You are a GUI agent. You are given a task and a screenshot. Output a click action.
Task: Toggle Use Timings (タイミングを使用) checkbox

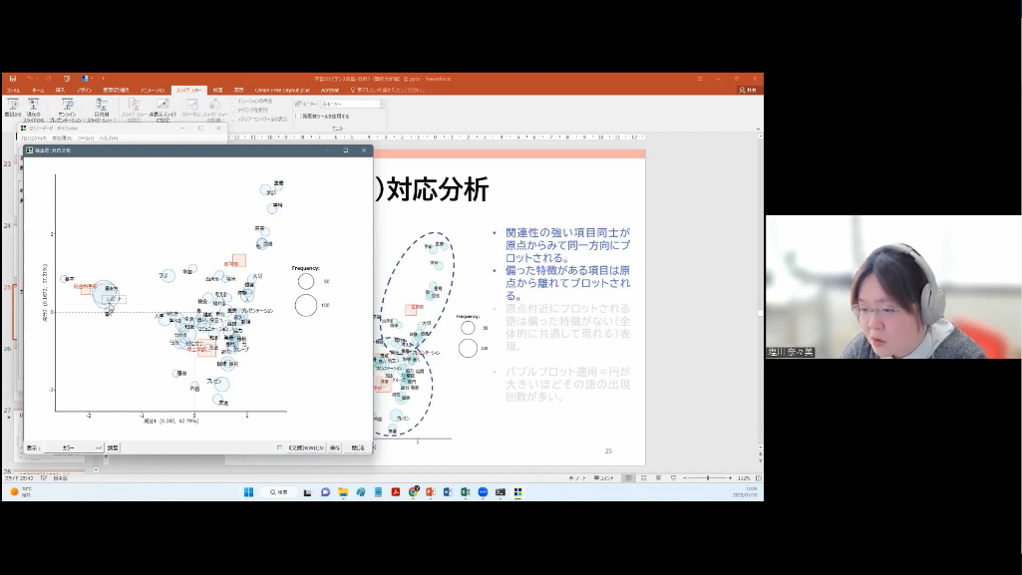tap(233, 110)
